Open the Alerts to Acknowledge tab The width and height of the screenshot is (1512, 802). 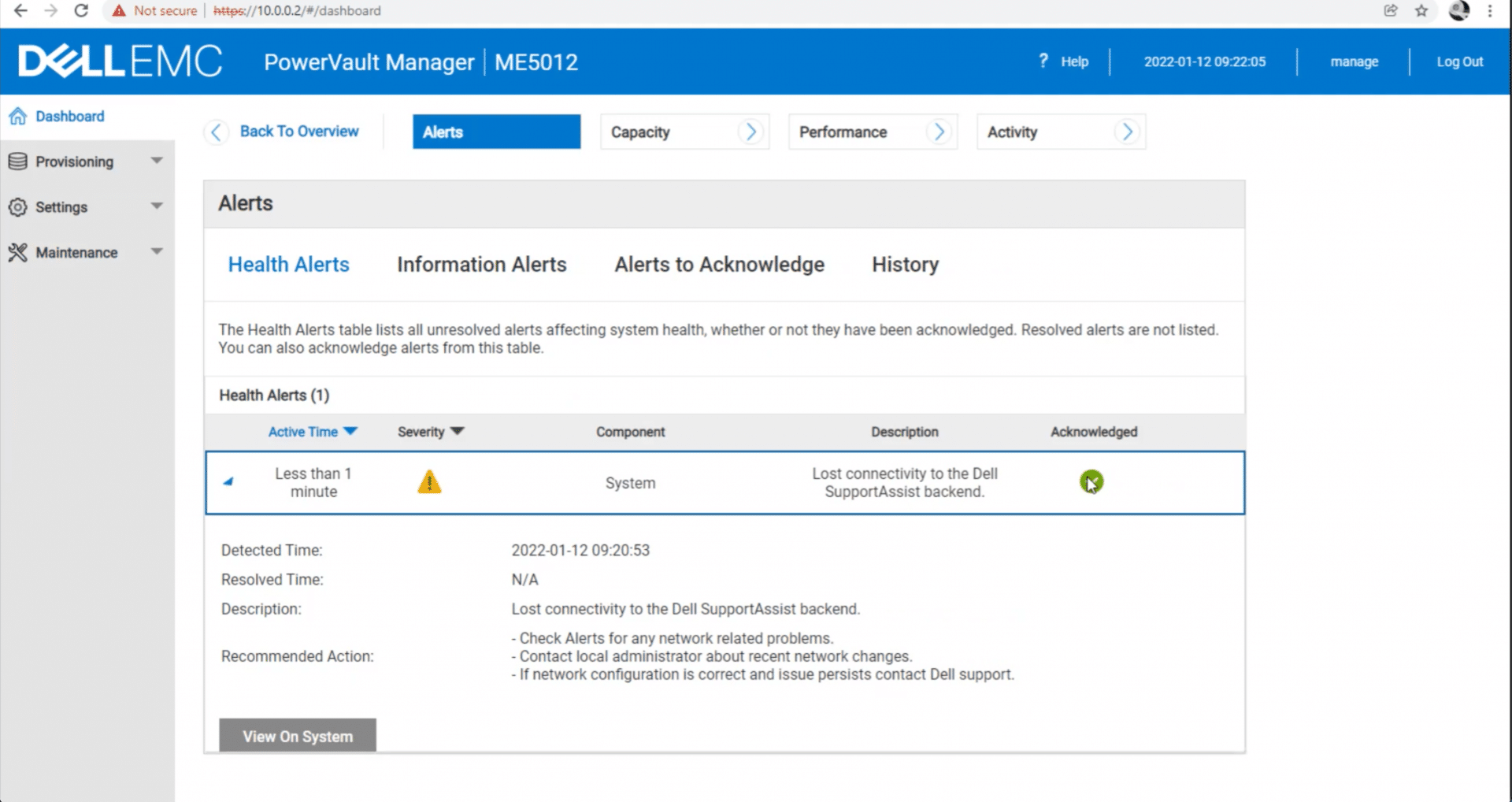[x=720, y=265]
